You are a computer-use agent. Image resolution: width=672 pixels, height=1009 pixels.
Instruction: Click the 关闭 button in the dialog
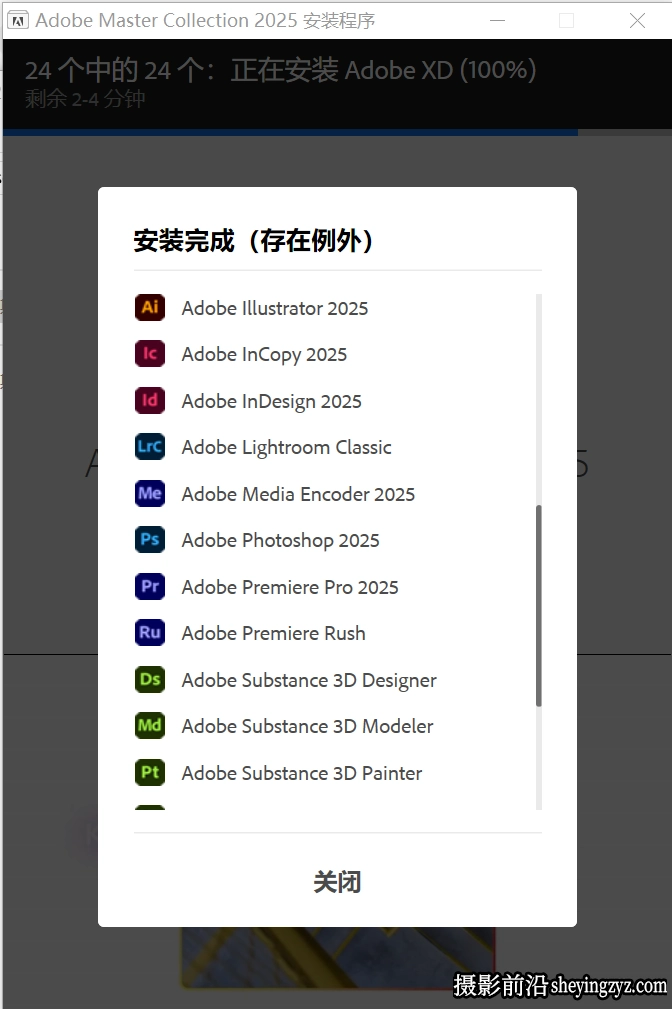tap(337, 882)
